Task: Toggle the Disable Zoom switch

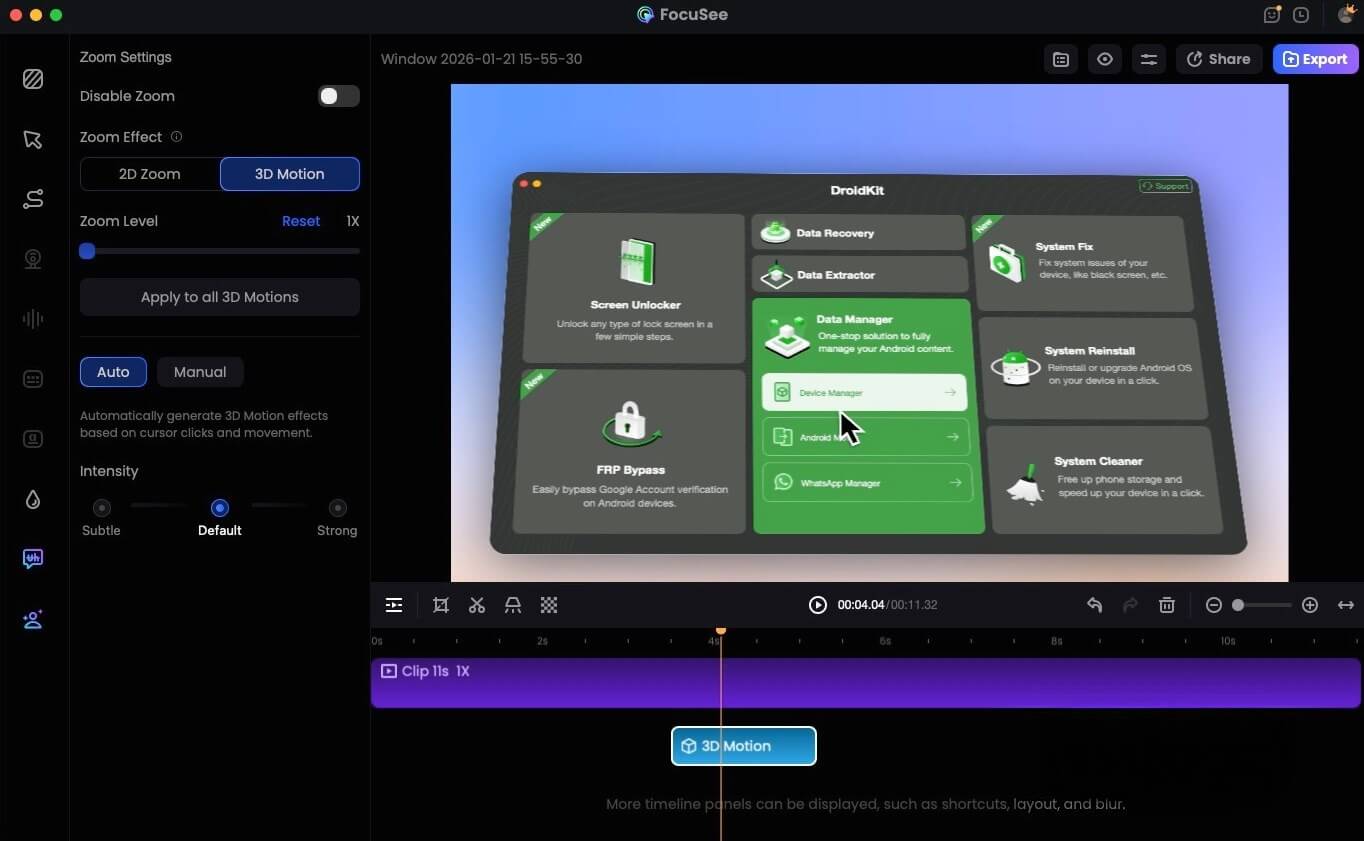Action: [338, 96]
